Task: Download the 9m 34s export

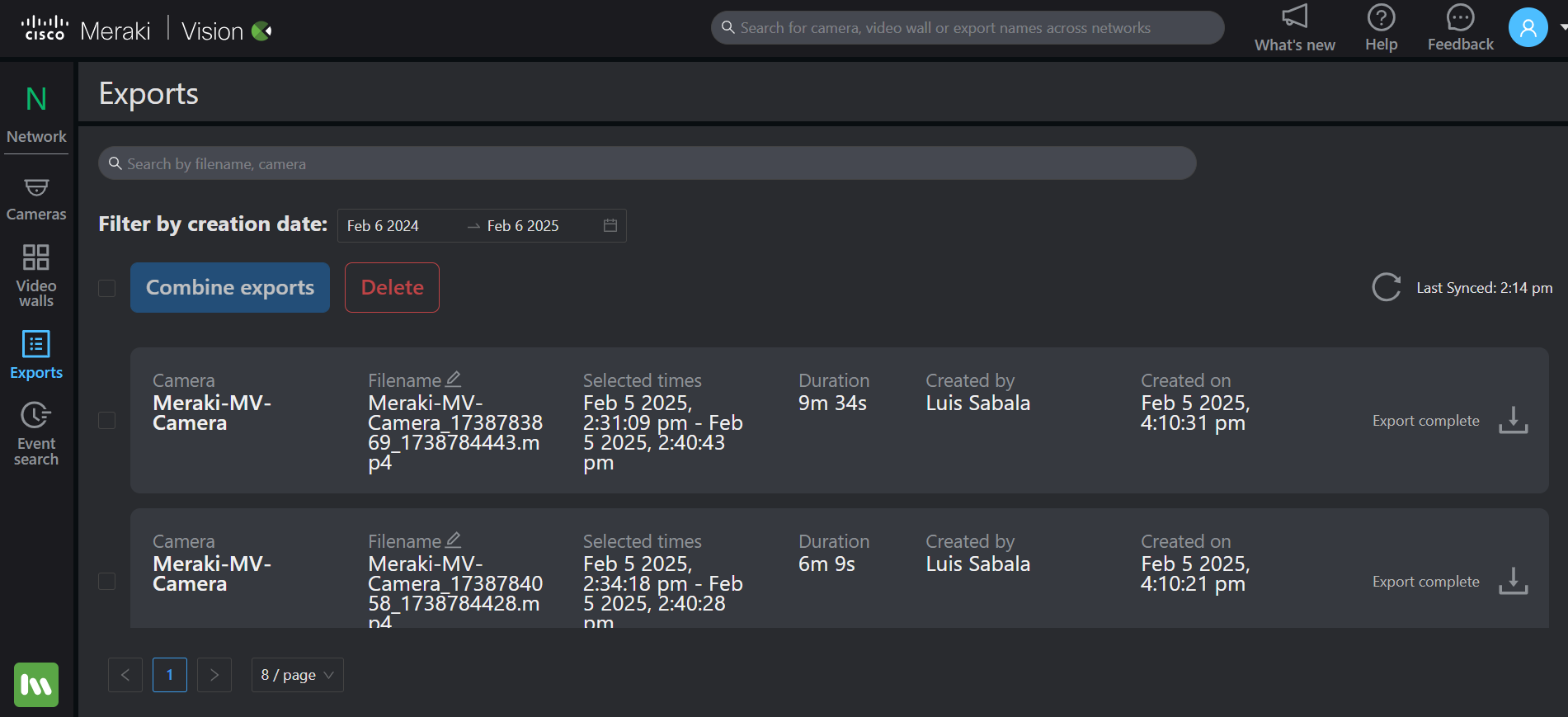Action: [x=1513, y=420]
